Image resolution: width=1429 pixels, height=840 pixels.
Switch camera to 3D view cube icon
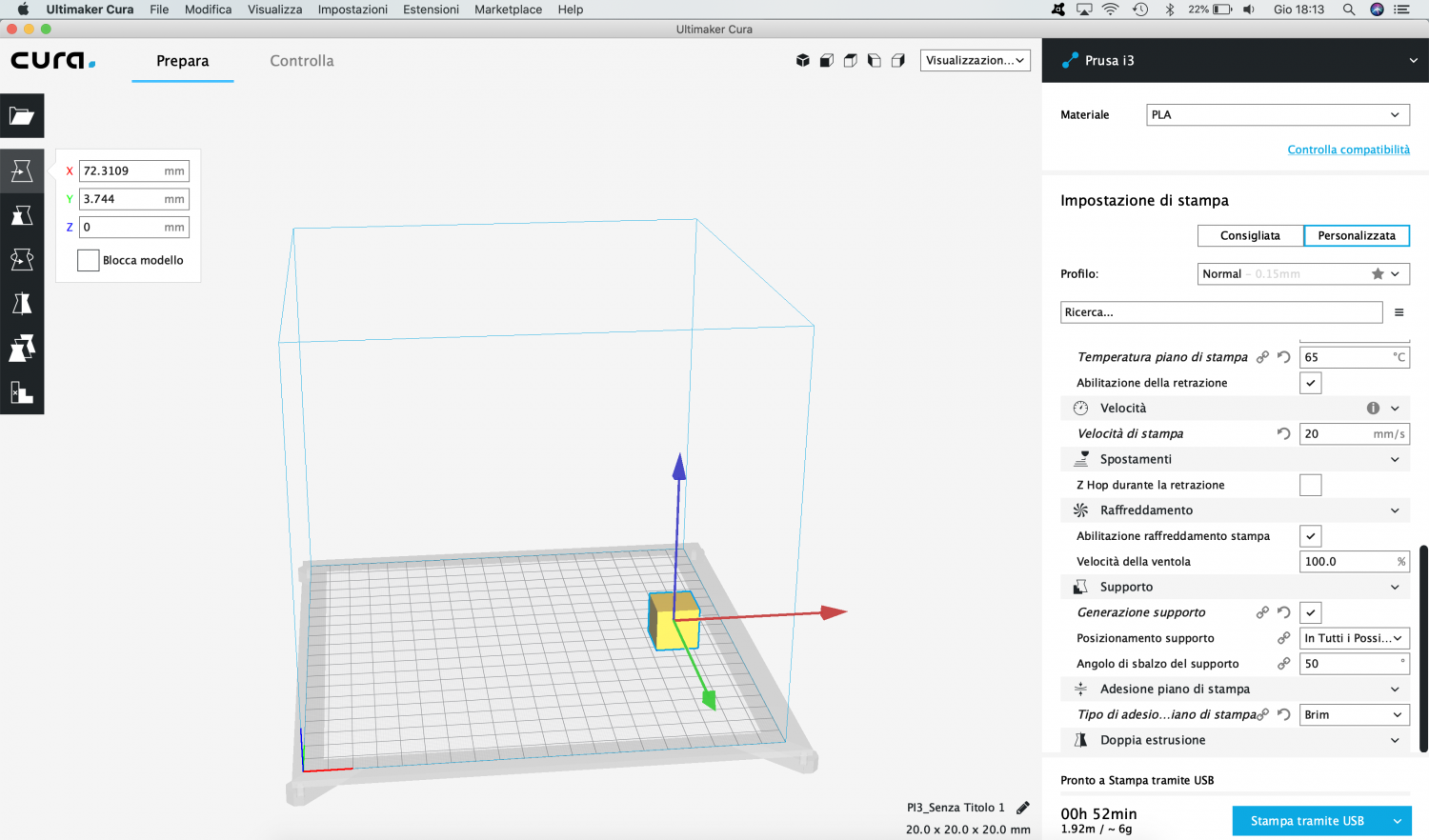[x=803, y=60]
